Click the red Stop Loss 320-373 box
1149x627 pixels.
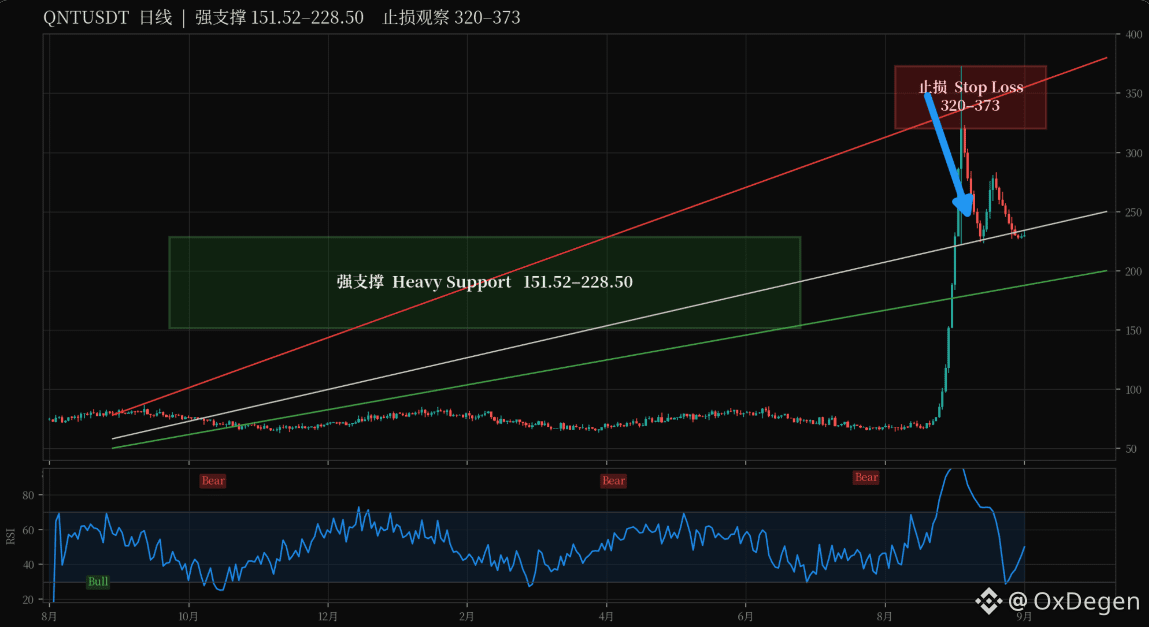(x=970, y=97)
